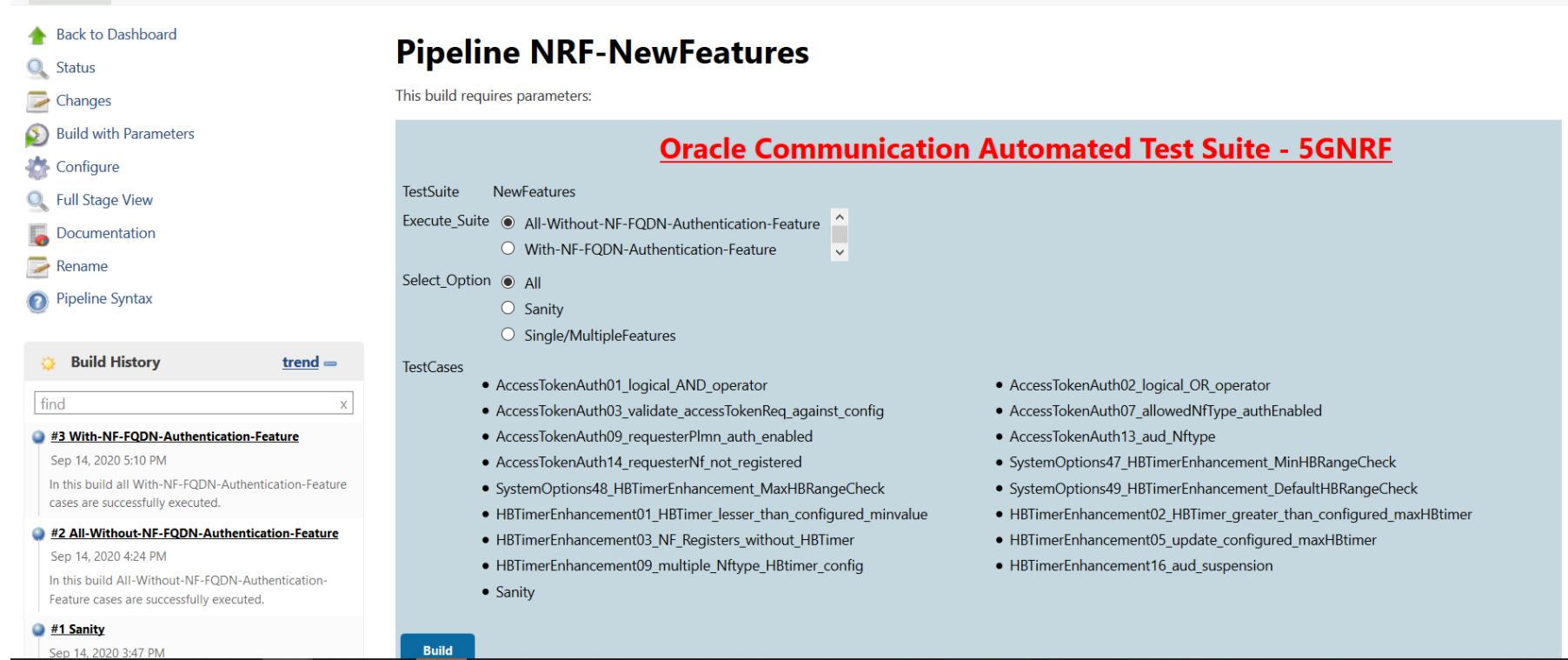1568x660 pixels.
Task: Open build #3 With-NF-FQDN-Authentication-Feature link
Action: coord(175,437)
